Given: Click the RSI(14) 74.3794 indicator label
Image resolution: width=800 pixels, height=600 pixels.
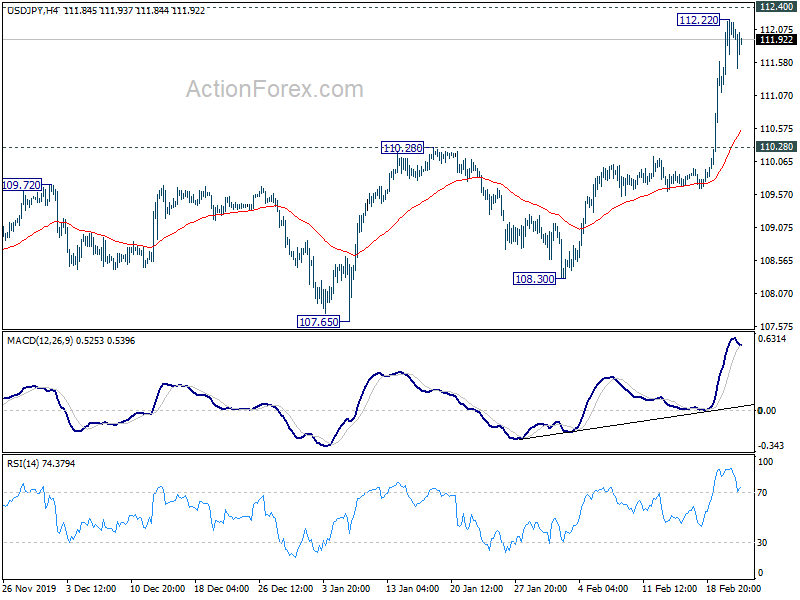Looking at the screenshot, I should (x=41, y=464).
